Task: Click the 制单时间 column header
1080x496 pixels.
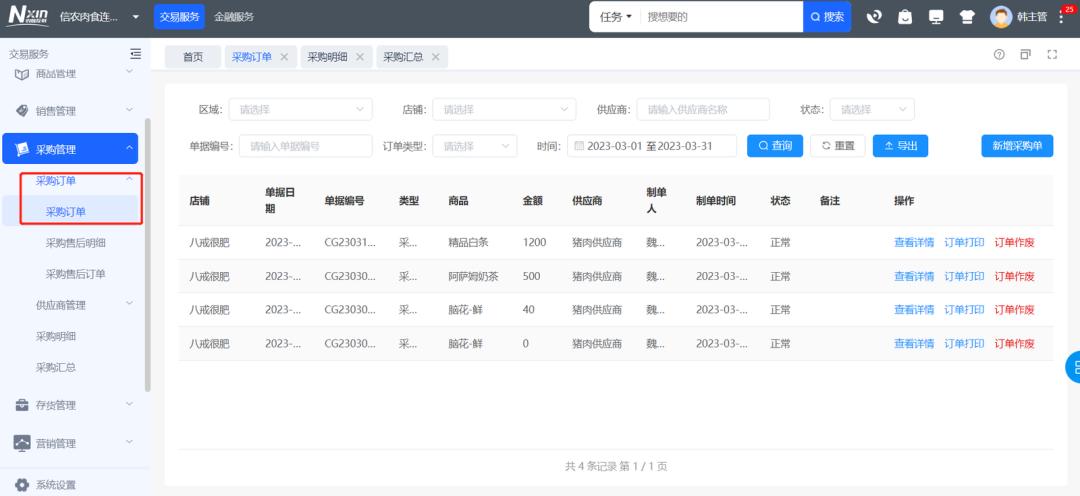Action: [x=716, y=201]
